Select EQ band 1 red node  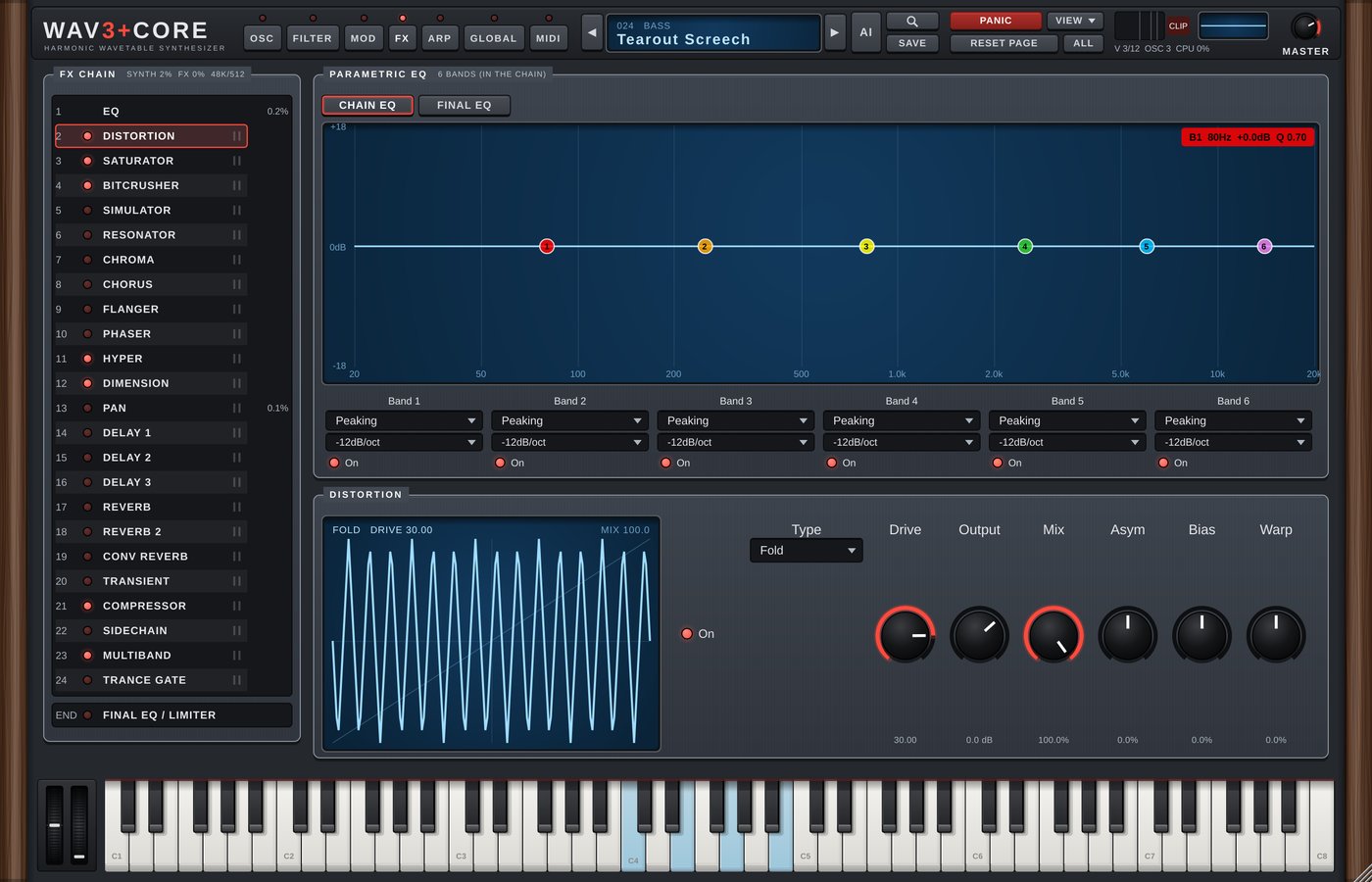[547, 246]
